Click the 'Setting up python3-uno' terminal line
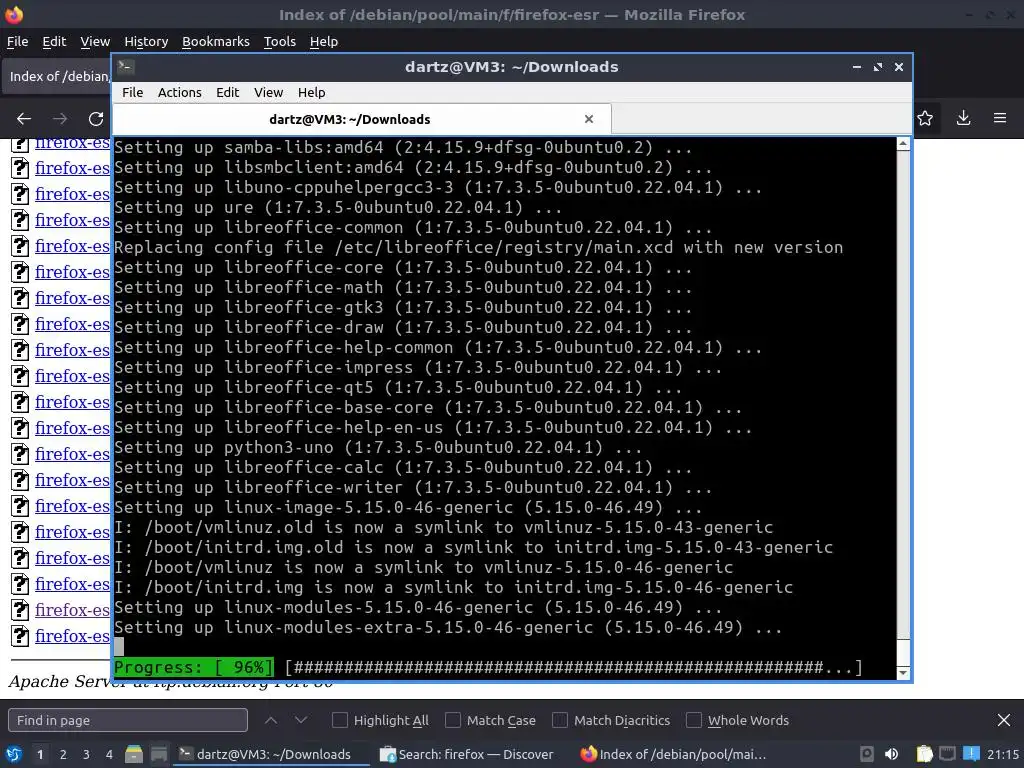 [378, 447]
